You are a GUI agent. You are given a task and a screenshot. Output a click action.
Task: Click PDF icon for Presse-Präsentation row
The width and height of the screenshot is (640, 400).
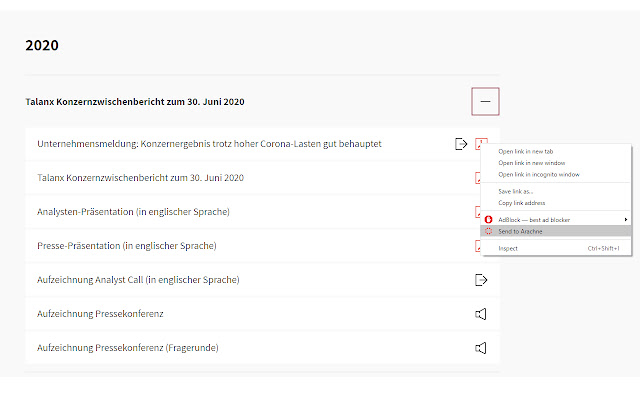[x=478, y=246]
